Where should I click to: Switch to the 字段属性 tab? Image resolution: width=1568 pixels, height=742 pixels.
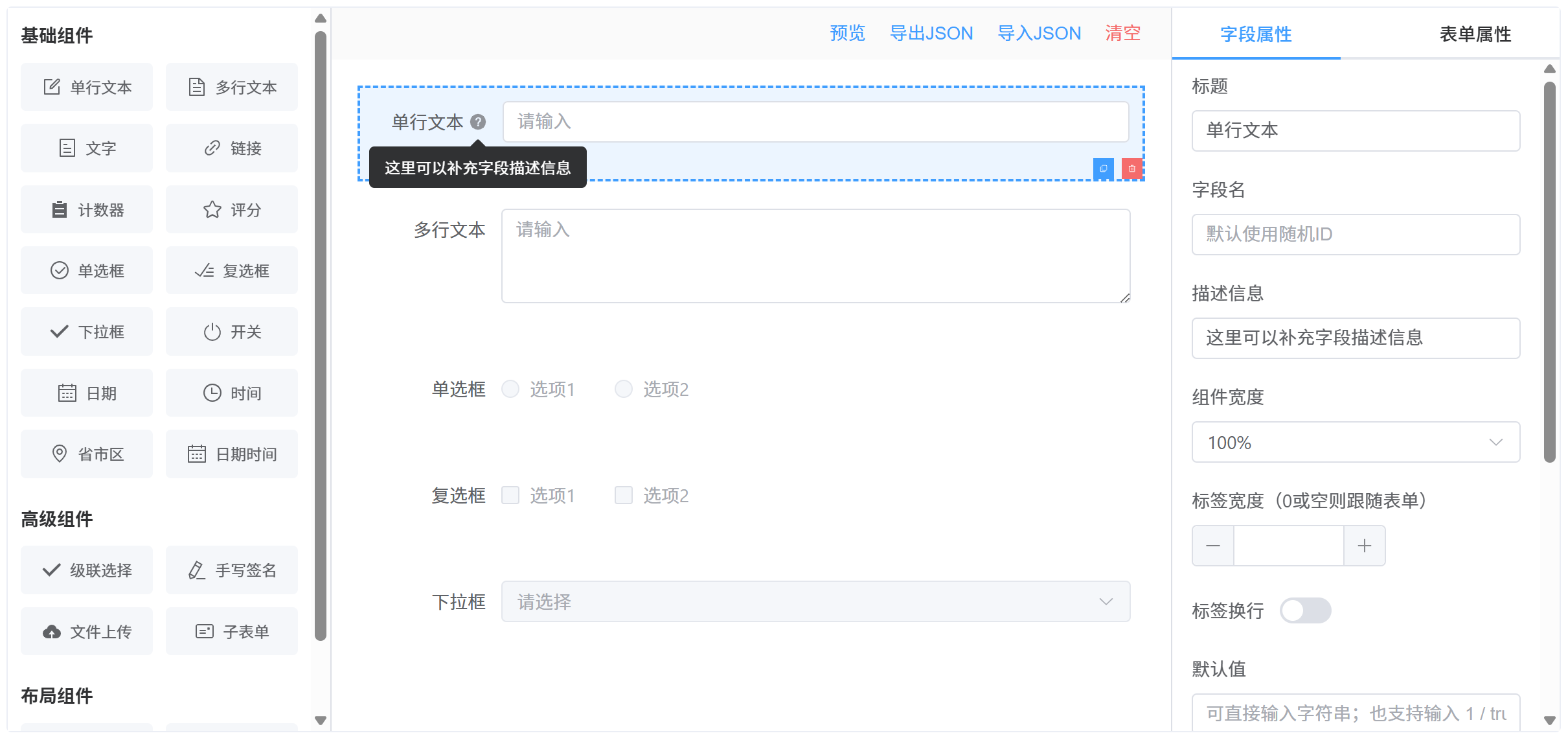[1255, 34]
